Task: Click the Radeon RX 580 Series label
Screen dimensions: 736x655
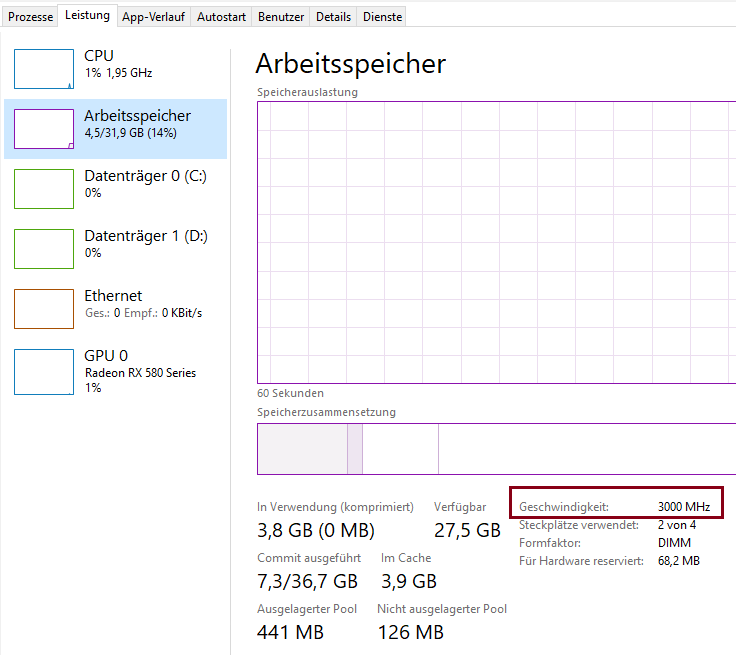Action: 140,373
